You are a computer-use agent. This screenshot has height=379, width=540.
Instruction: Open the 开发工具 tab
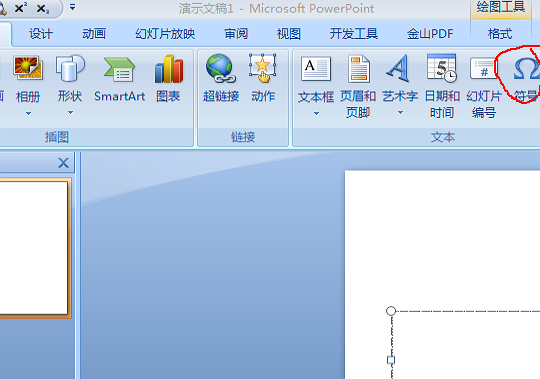click(x=354, y=34)
